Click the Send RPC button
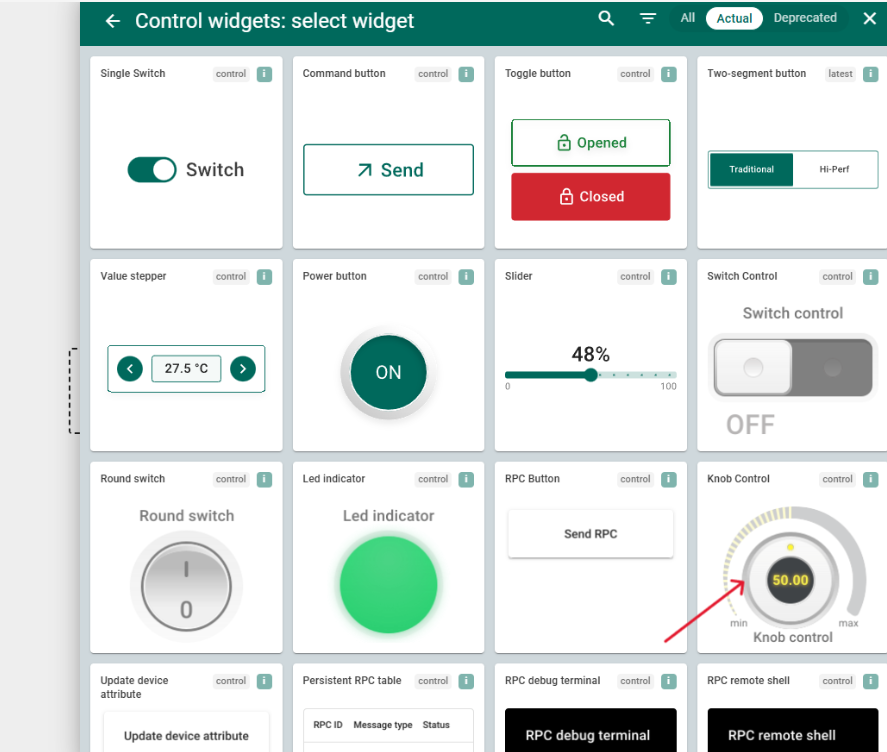Screen dimensions: 887x752 click(x=590, y=534)
